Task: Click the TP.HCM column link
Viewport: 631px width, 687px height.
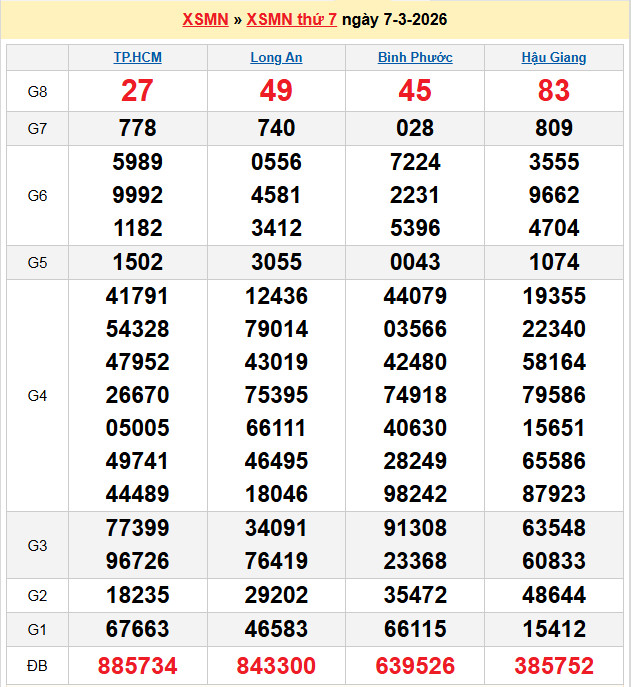Action: (137, 58)
